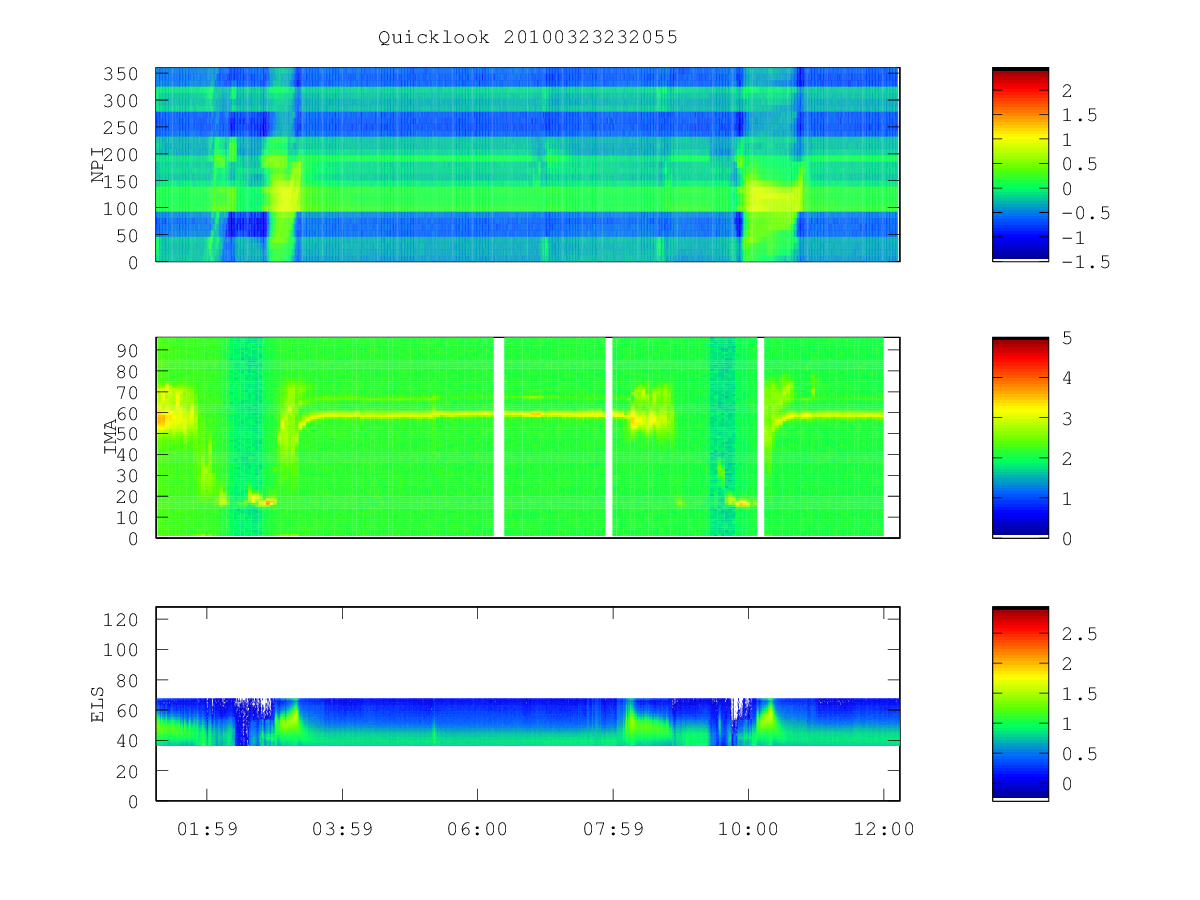Click the time label 03:59
Screen dimensions: 1200x900
[x=342, y=829]
